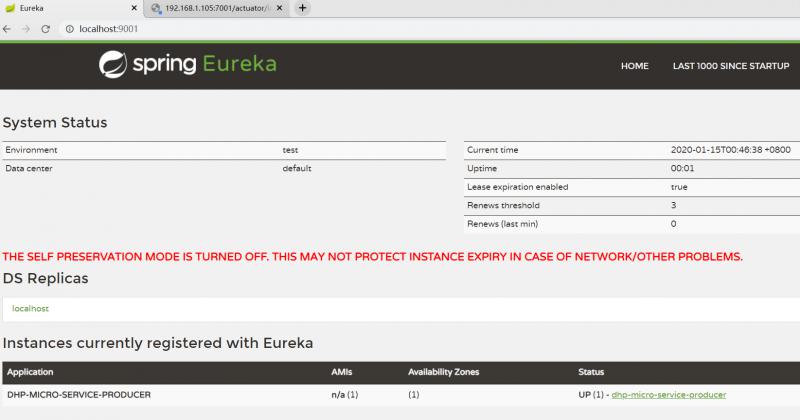This screenshot has width=800, height=420.
Task: Open a new browser tab
Action: pos(303,8)
